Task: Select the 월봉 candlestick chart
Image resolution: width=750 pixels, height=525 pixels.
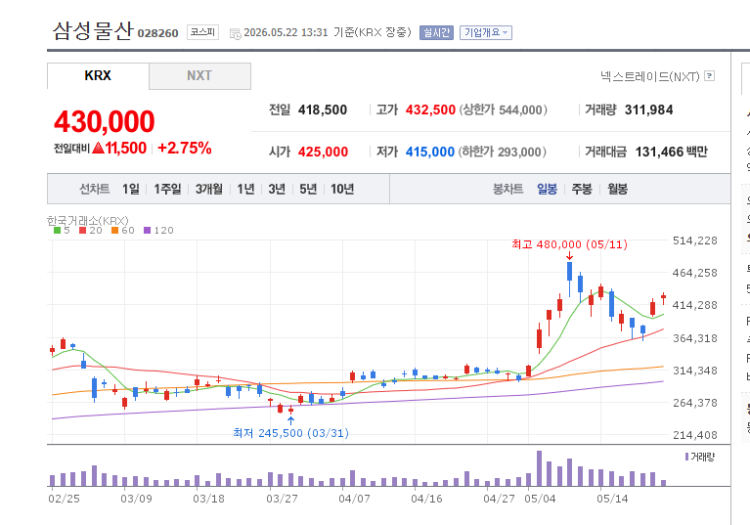Action: 618,189
